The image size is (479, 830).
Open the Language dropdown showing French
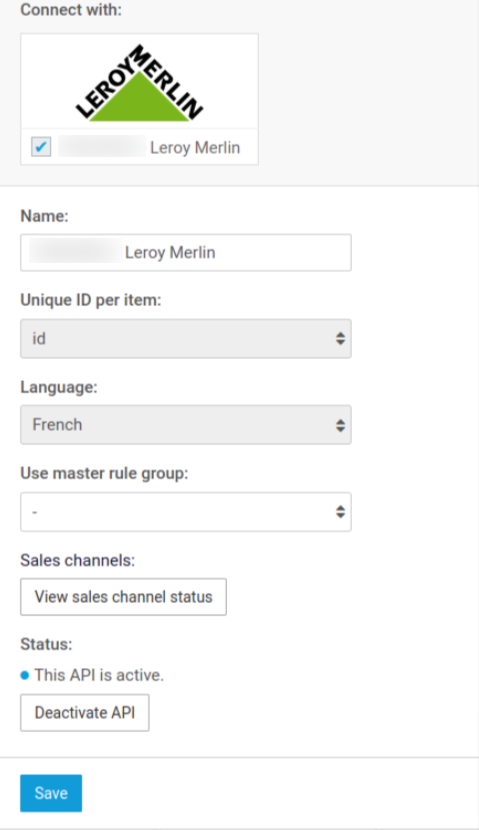tap(186, 425)
